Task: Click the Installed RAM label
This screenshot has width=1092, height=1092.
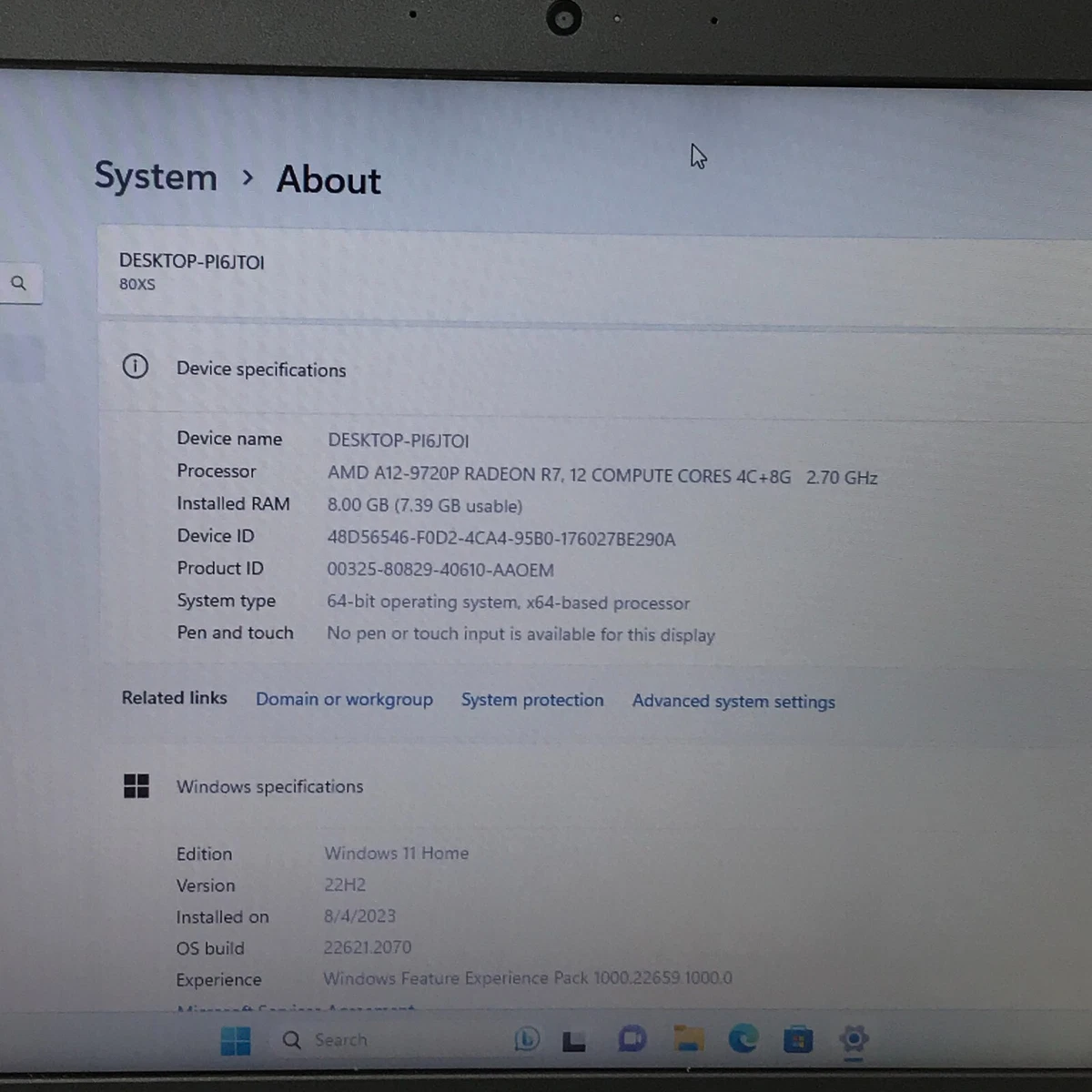Action: click(233, 503)
